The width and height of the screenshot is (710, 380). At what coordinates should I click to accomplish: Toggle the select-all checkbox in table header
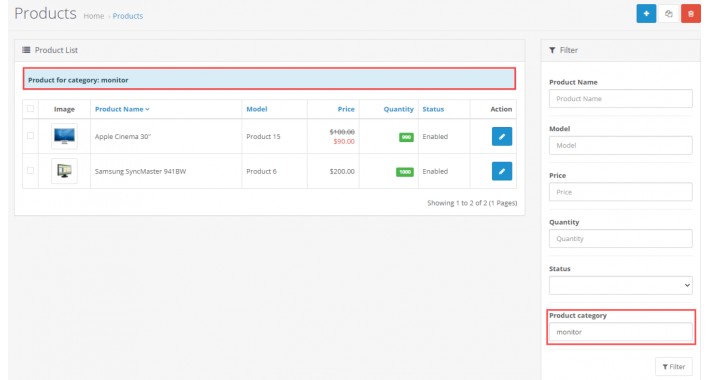point(30,108)
